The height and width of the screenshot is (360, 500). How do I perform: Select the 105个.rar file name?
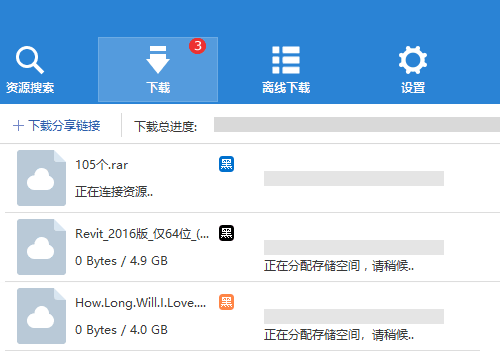(x=102, y=165)
